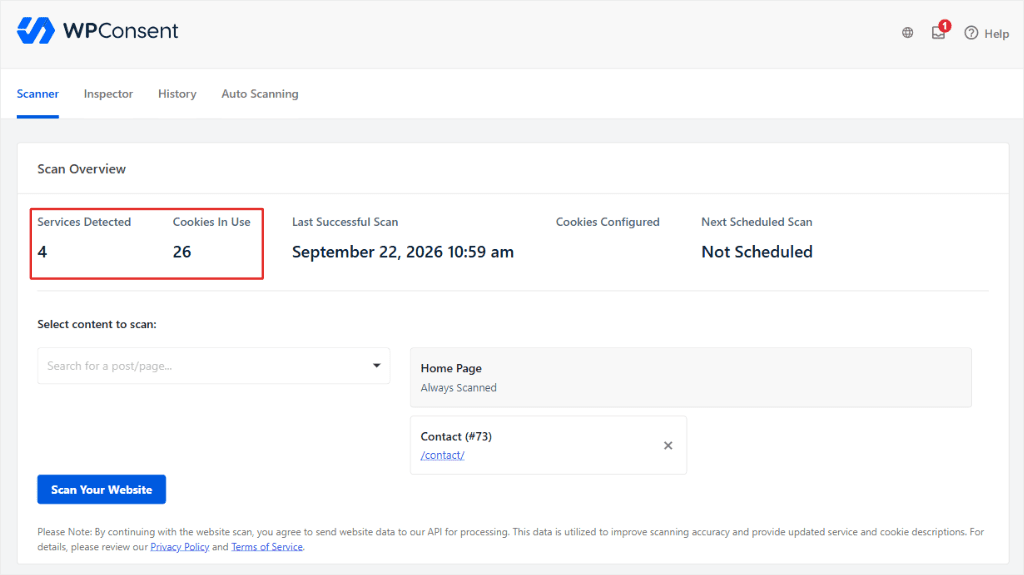The width and height of the screenshot is (1024, 575).
Task: Open the Auto Scanning tab
Action: (260, 93)
